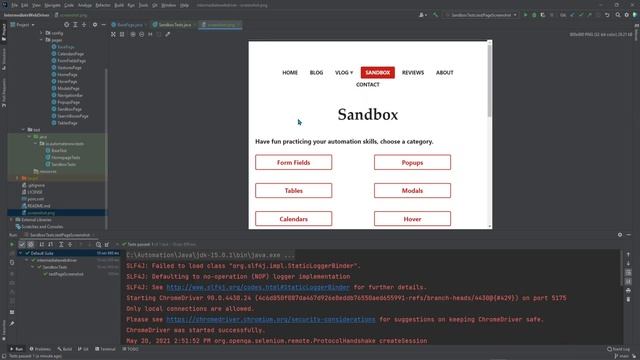Open the TODO tool window tab
This screenshot has width=640, height=360.
pyautogui.click(x=131, y=349)
